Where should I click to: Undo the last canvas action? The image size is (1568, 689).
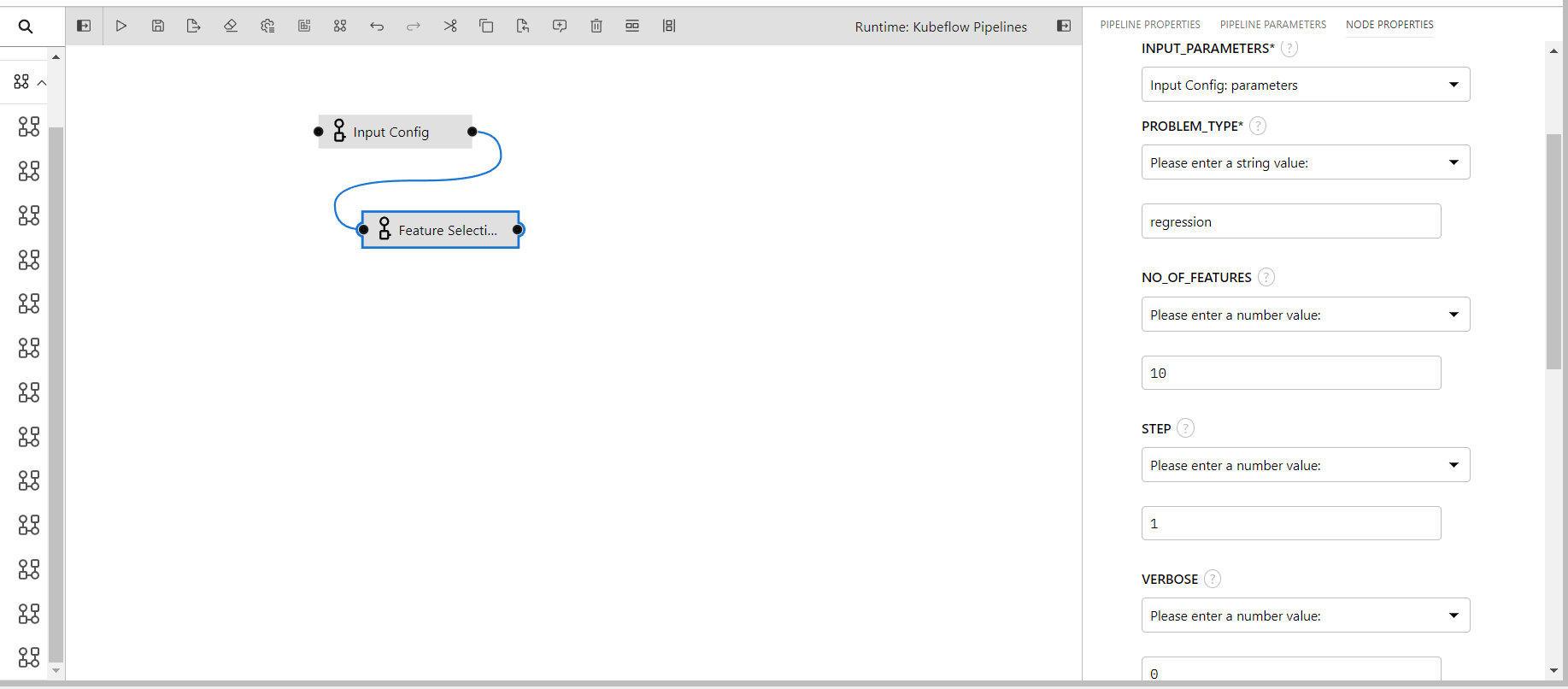[377, 26]
